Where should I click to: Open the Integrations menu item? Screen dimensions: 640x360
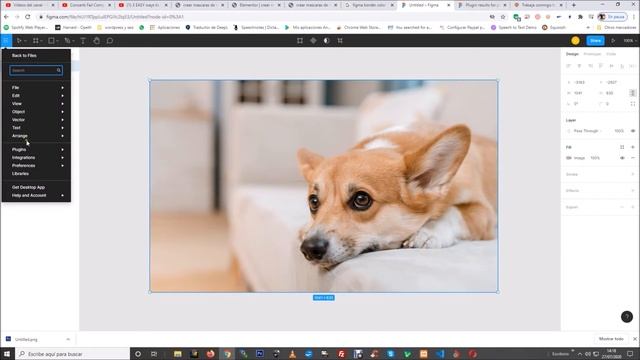click(36, 158)
